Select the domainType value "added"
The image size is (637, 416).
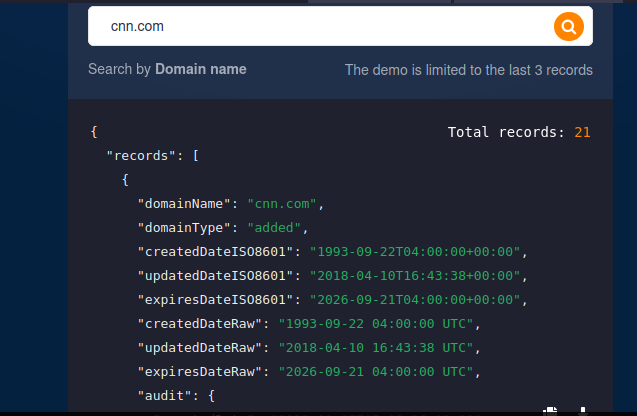(274, 228)
